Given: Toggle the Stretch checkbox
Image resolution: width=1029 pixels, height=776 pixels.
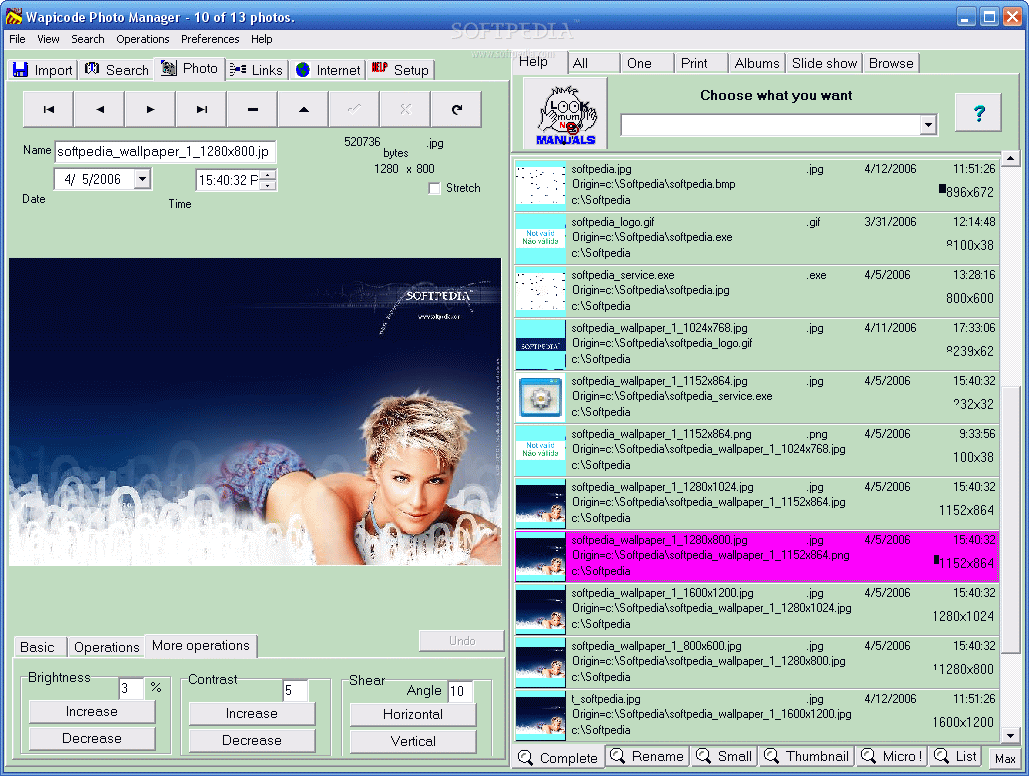Looking at the screenshot, I should click(x=434, y=188).
